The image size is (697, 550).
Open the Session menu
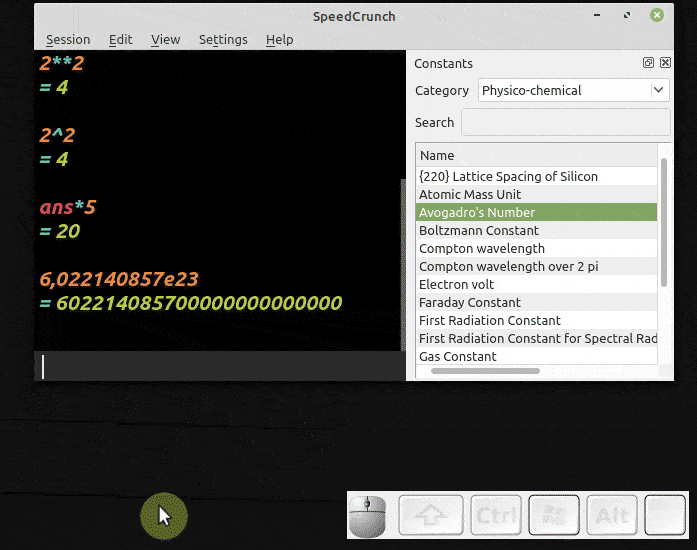[68, 40]
